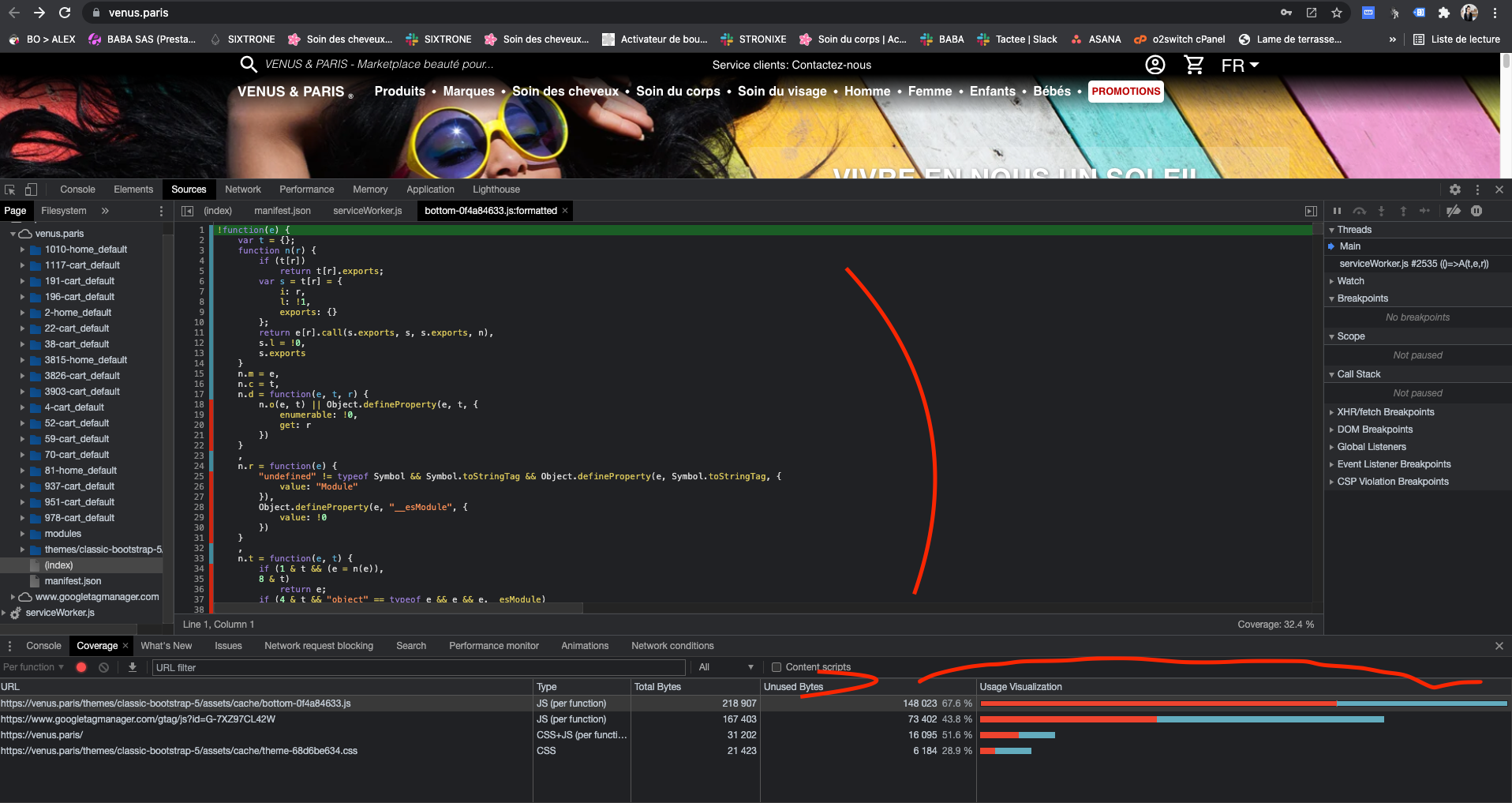Open DevTools settings gear
The height and width of the screenshot is (803, 1512).
1455,189
